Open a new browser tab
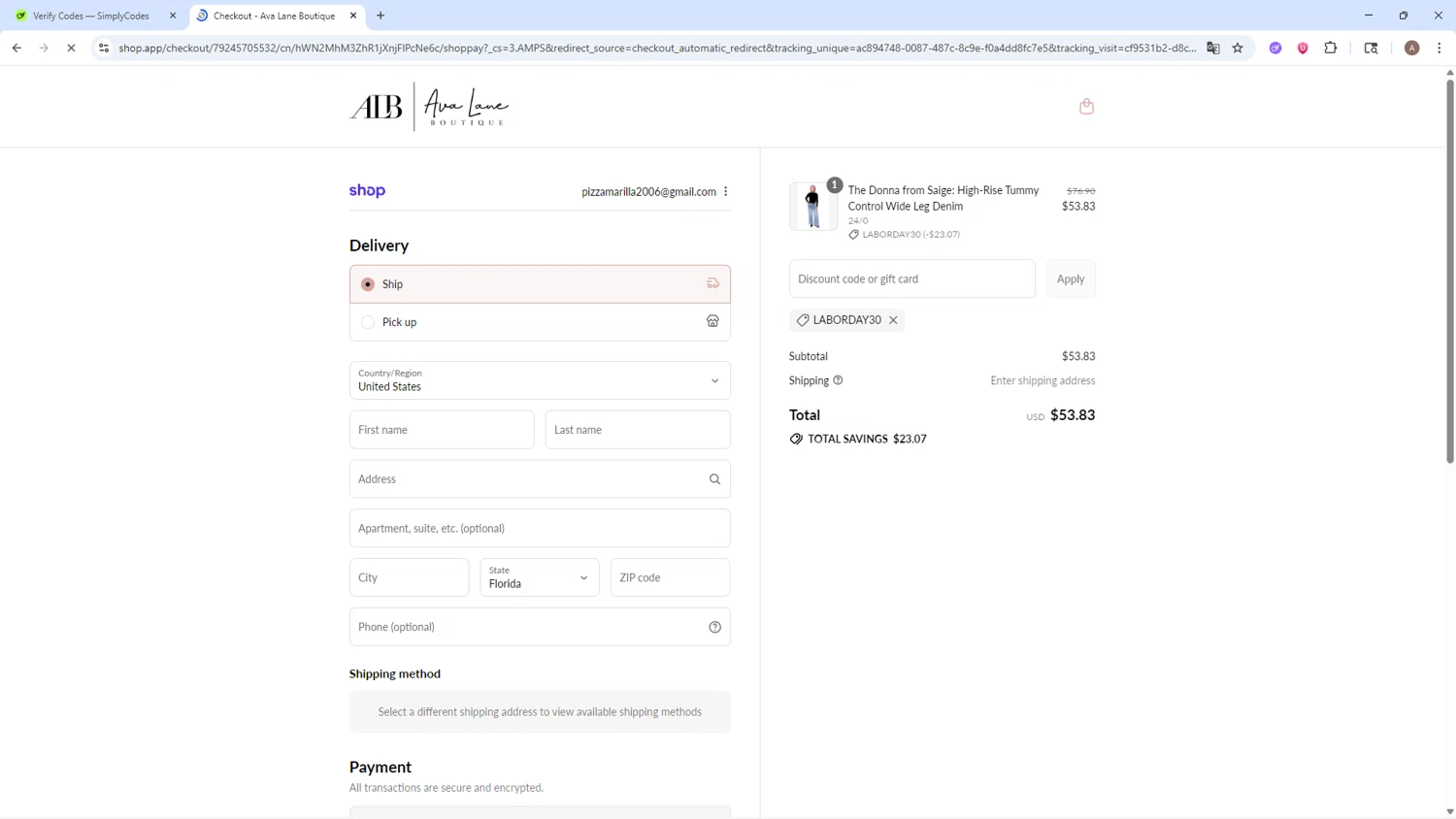Viewport: 1456px width, 819px height. pos(381,16)
